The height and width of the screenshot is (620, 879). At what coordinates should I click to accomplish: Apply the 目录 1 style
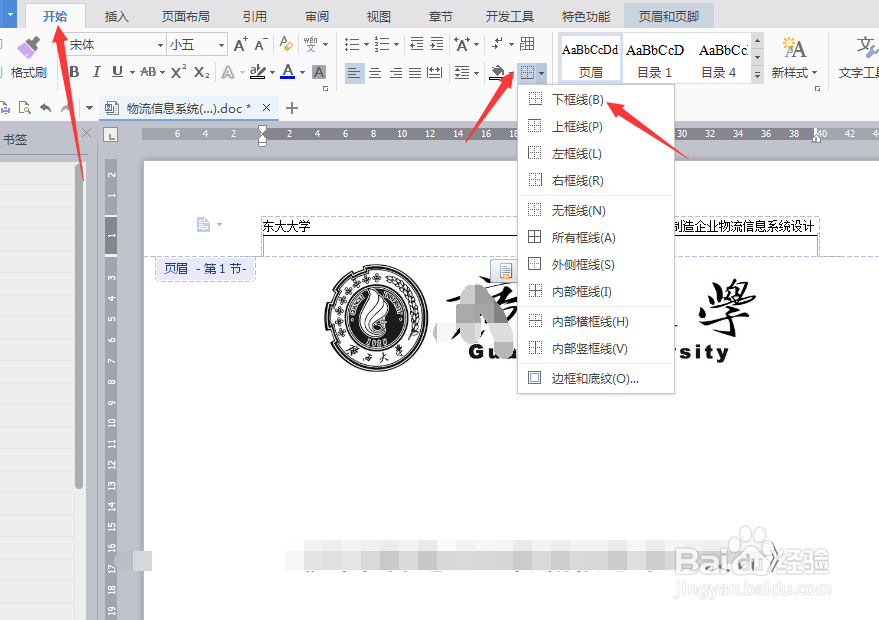coord(654,58)
